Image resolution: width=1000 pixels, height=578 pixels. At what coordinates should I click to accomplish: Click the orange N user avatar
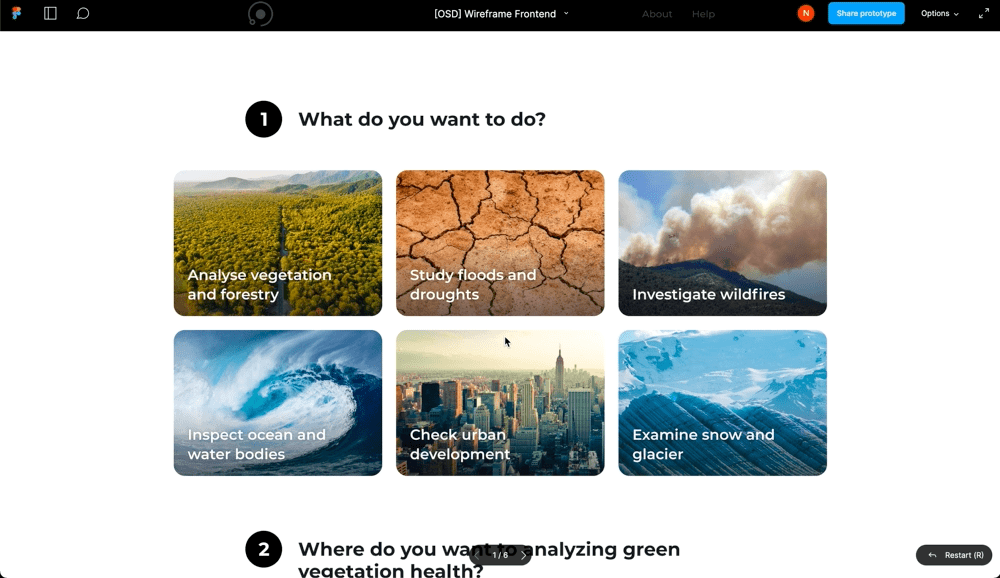(806, 13)
